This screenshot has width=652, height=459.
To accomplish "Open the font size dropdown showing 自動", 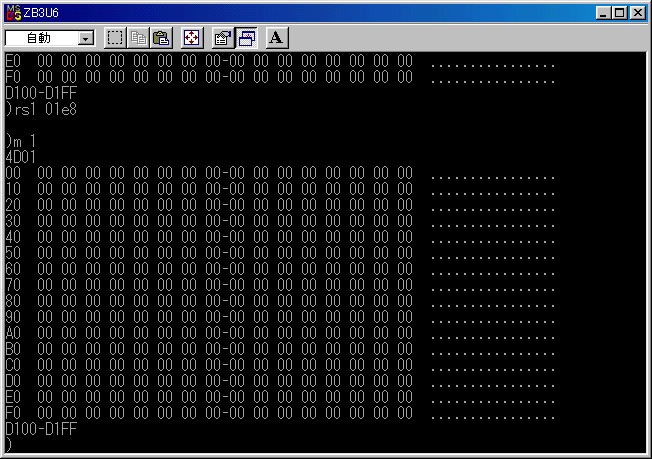I will click(50, 38).
